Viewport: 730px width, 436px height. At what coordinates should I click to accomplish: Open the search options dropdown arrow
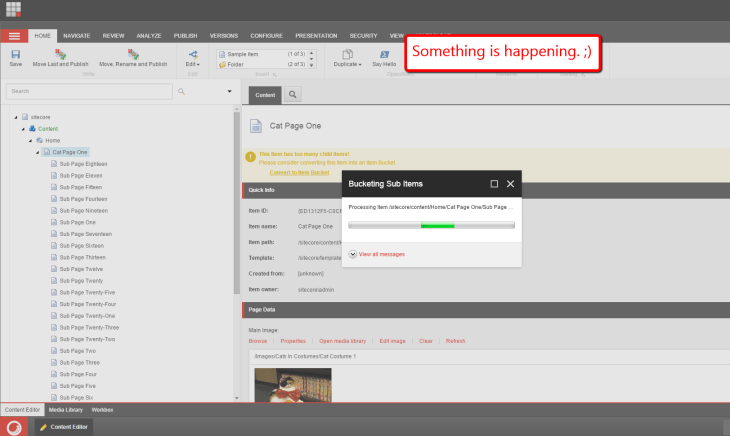pos(228,91)
